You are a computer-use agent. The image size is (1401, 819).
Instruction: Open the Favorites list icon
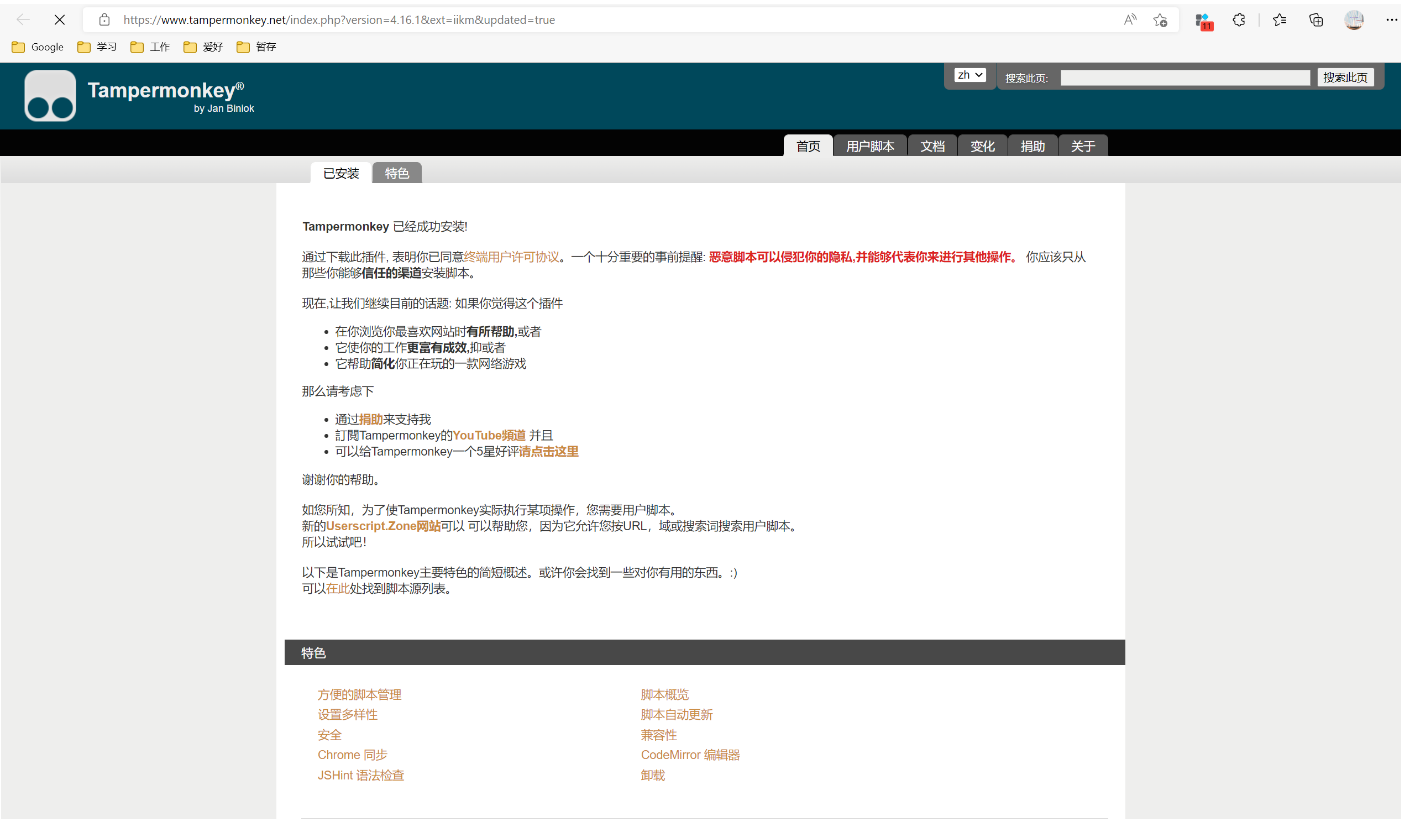[1280, 19]
